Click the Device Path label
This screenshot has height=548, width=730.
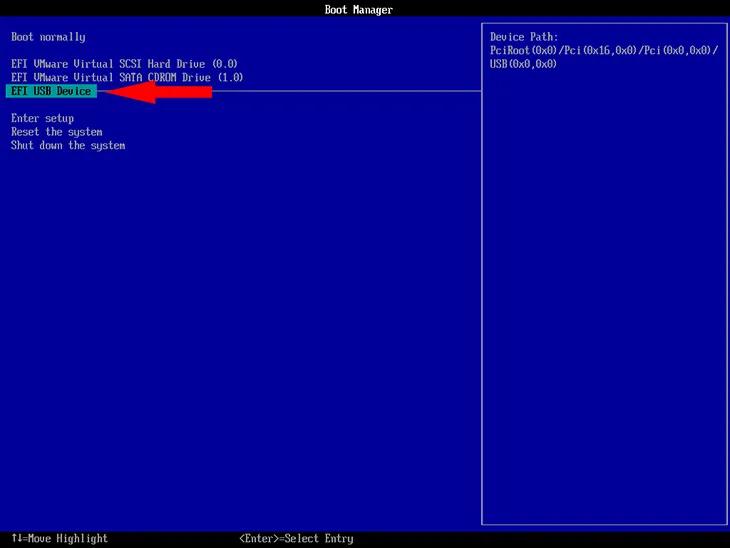tap(524, 37)
